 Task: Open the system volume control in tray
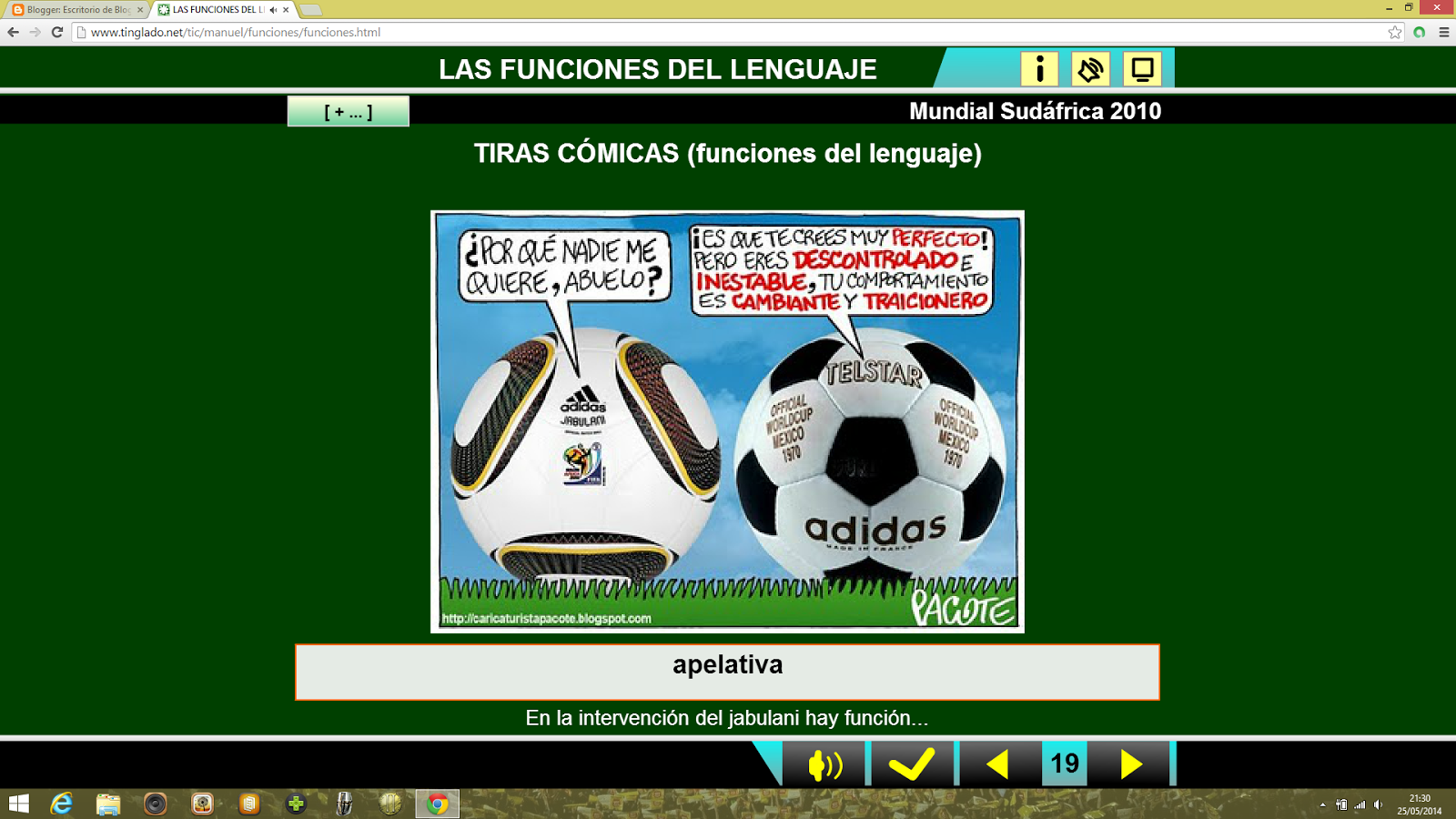pyautogui.click(x=1379, y=804)
